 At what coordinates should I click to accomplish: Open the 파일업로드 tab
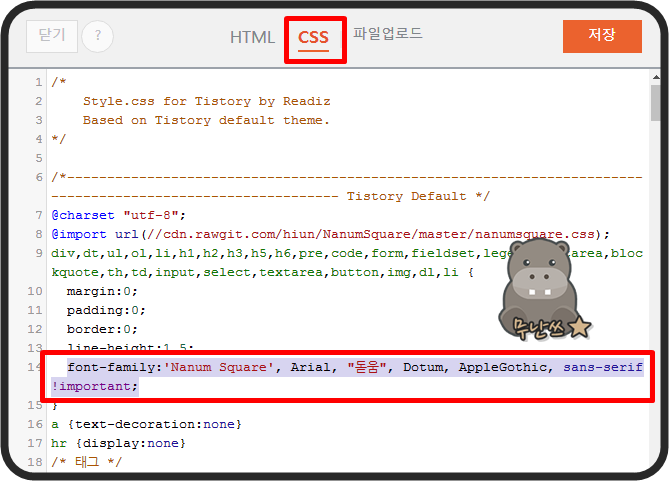[387, 33]
